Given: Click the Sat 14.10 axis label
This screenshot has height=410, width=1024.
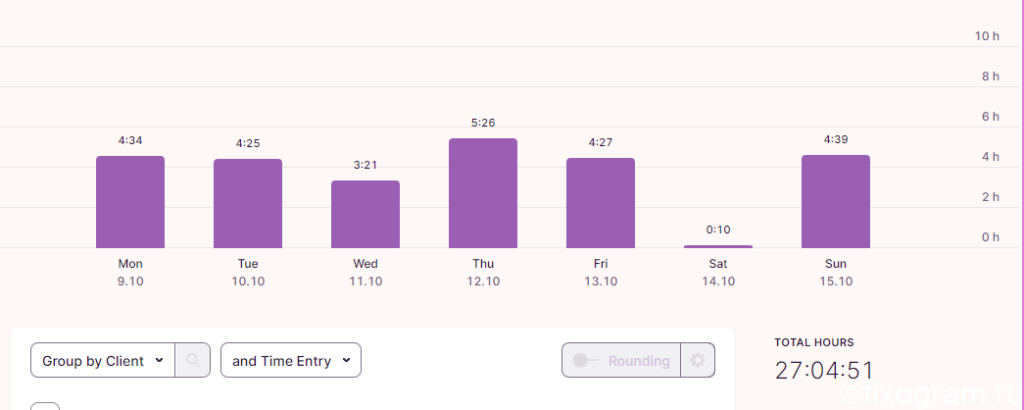Looking at the screenshot, I should pyautogui.click(x=718, y=272).
